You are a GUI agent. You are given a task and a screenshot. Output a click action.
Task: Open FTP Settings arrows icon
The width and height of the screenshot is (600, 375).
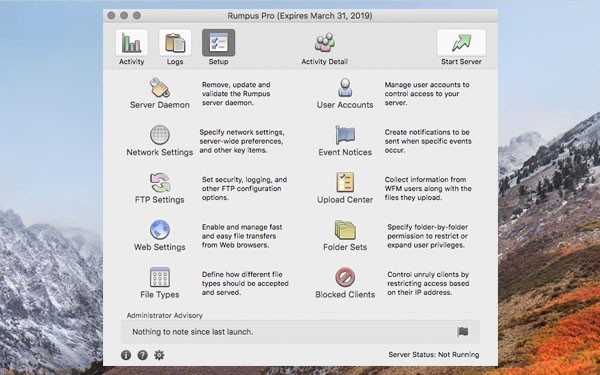pos(160,182)
